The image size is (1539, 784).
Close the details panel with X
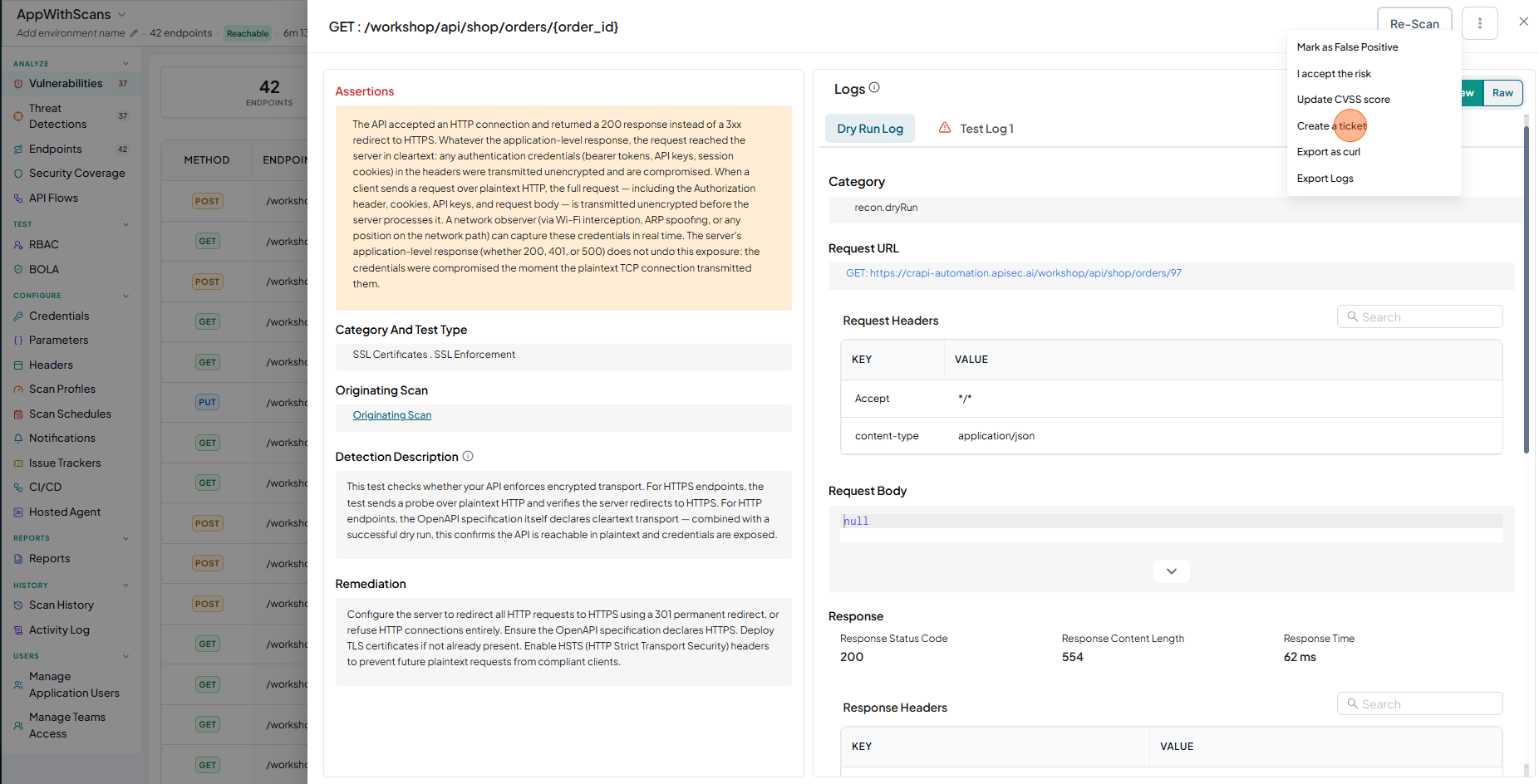pos(1523,22)
